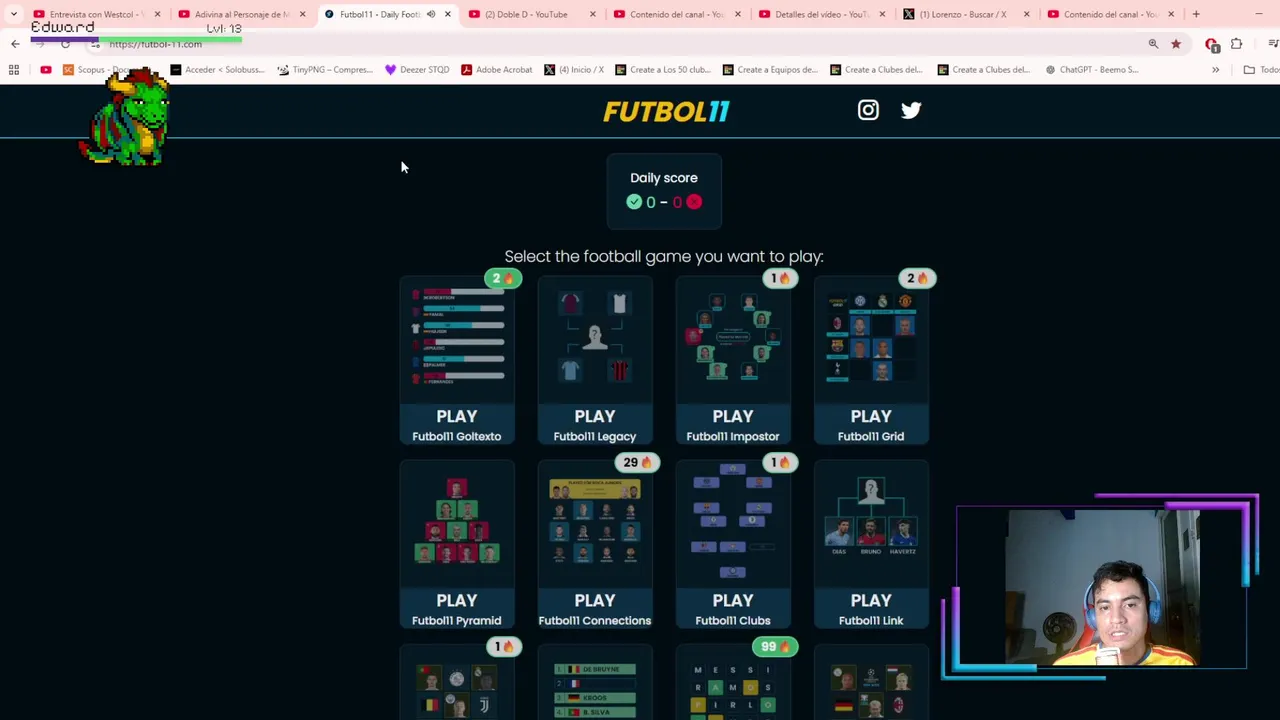Click the Link game thumbnail with Bruno
1280x720 pixels.
871,522
